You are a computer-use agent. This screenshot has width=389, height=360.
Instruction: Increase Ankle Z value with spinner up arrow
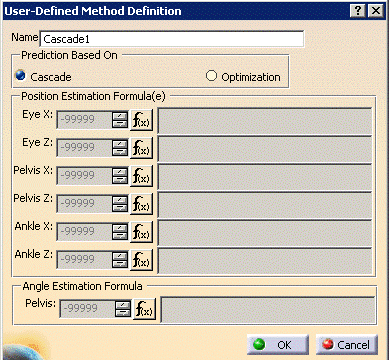tap(120, 256)
